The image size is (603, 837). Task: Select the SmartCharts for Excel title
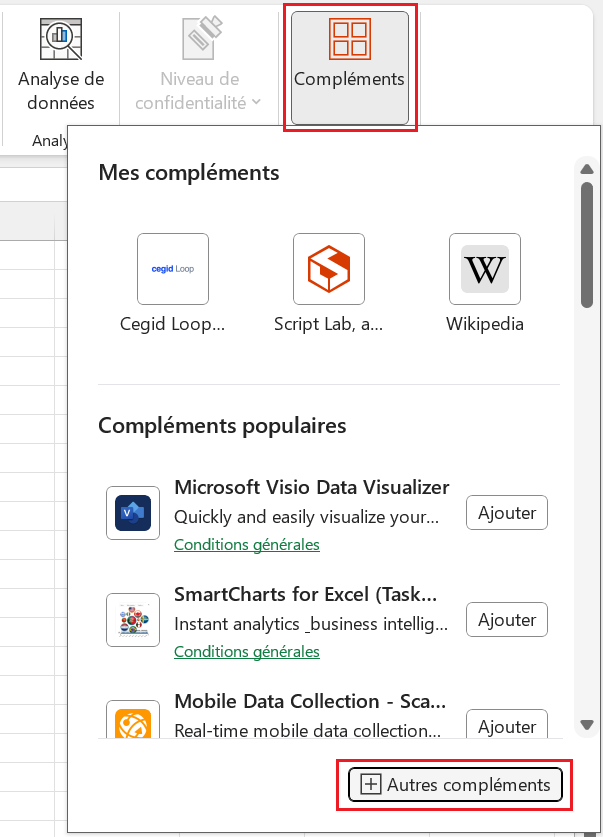[306, 594]
